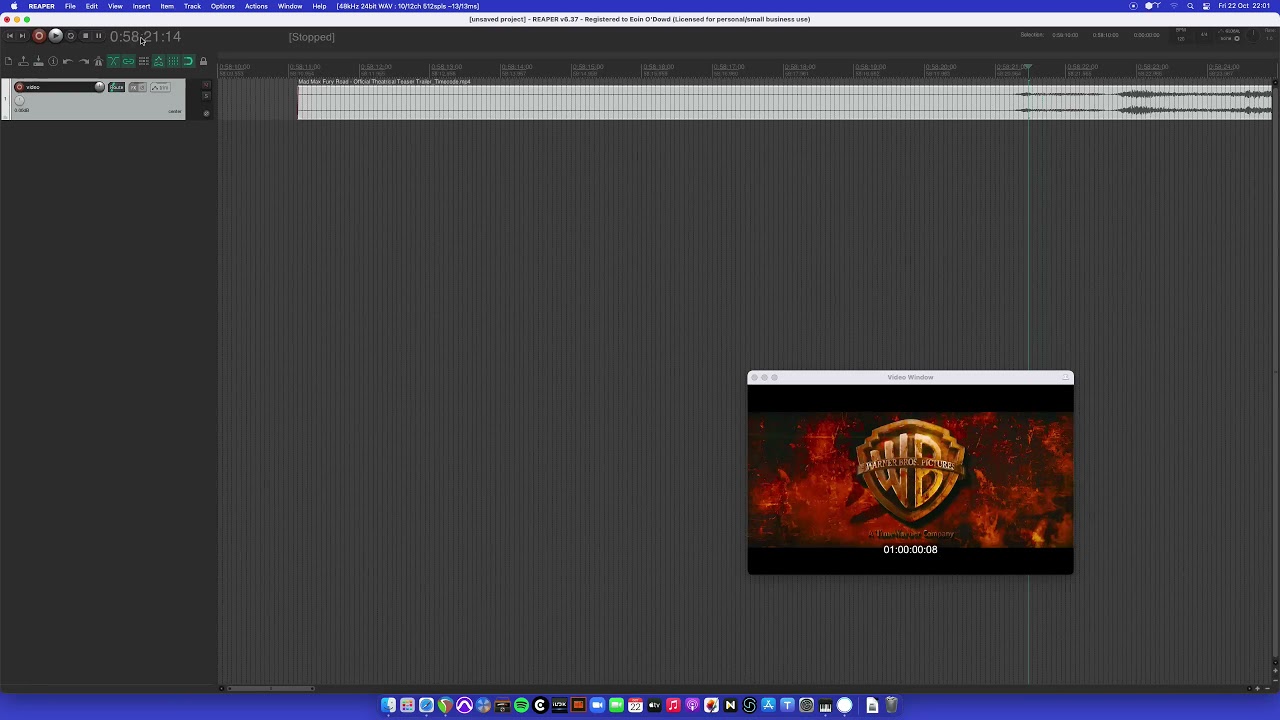The height and width of the screenshot is (720, 1280).
Task: Click the red Record transport button
Action: (x=39, y=36)
